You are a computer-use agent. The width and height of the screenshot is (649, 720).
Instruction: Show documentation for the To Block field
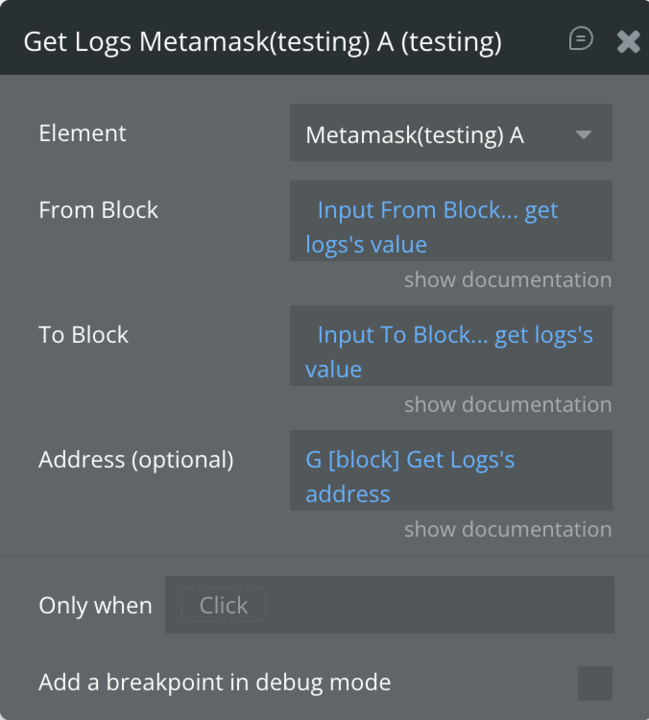[507, 405]
